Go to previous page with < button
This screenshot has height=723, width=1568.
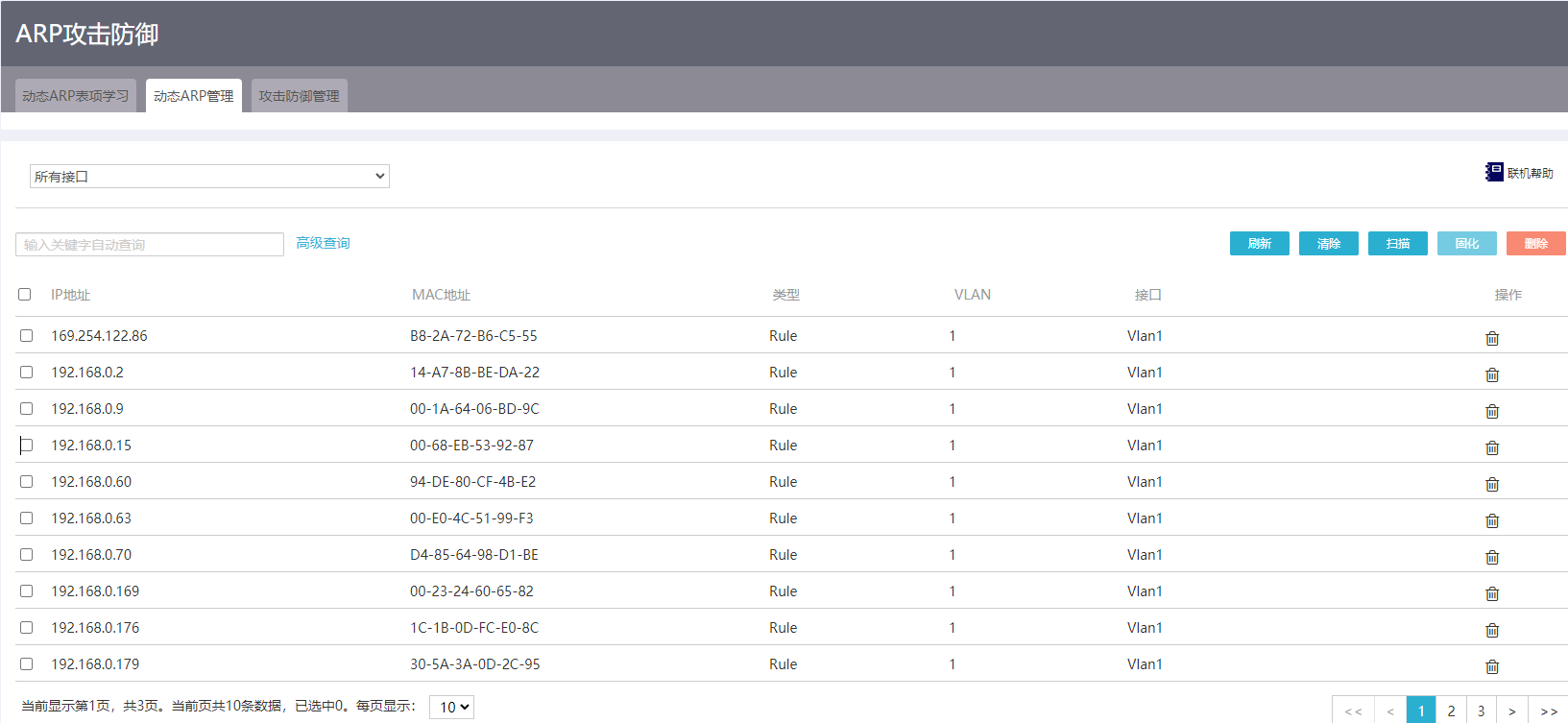pyautogui.click(x=1390, y=711)
